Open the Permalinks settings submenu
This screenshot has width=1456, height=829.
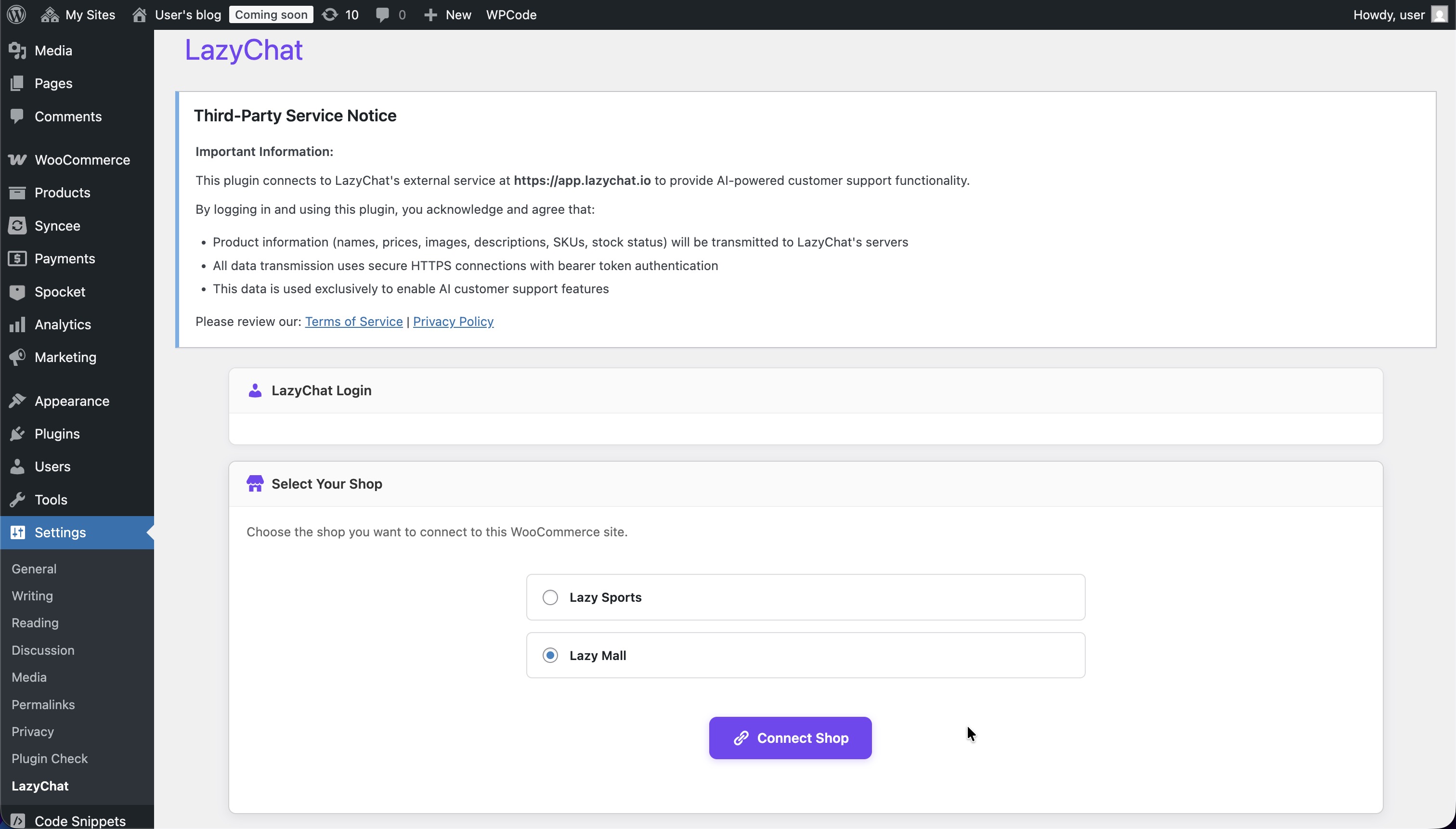click(43, 704)
